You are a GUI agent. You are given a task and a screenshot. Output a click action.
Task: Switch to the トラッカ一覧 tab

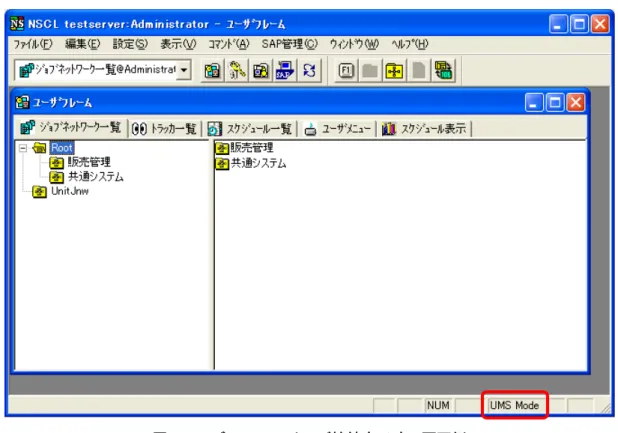[x=164, y=128]
